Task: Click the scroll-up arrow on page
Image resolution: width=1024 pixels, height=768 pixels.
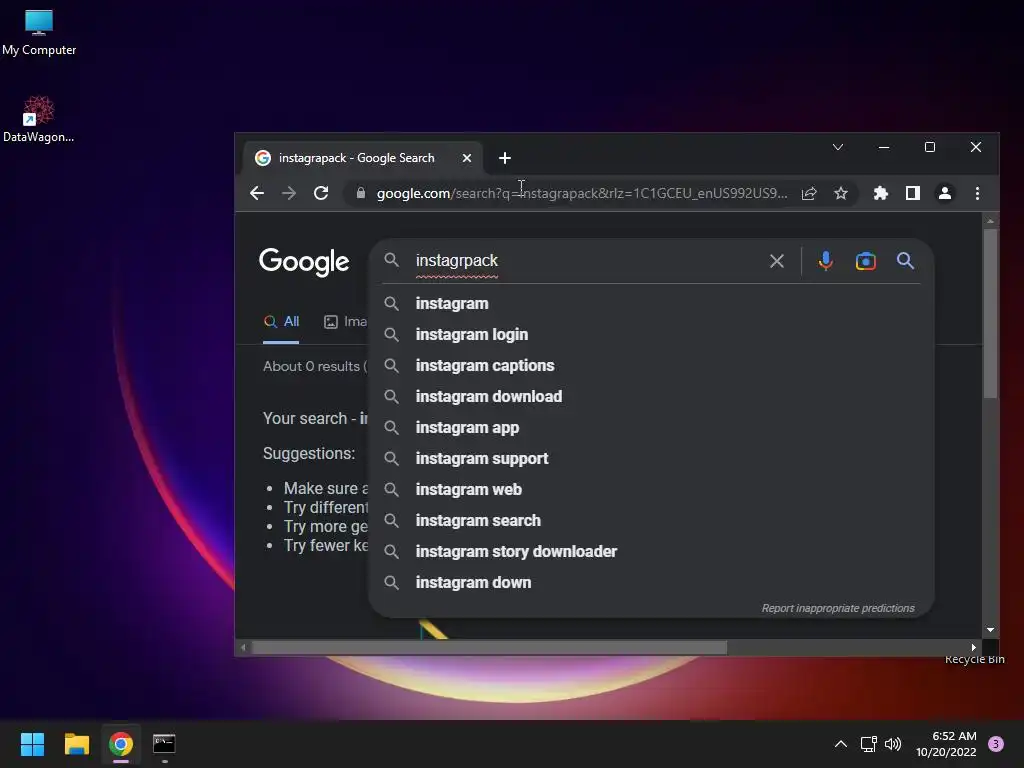Action: (x=990, y=221)
